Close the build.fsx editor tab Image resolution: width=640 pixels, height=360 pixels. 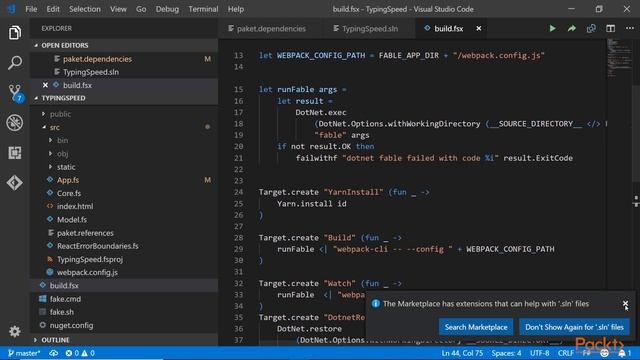pos(479,29)
